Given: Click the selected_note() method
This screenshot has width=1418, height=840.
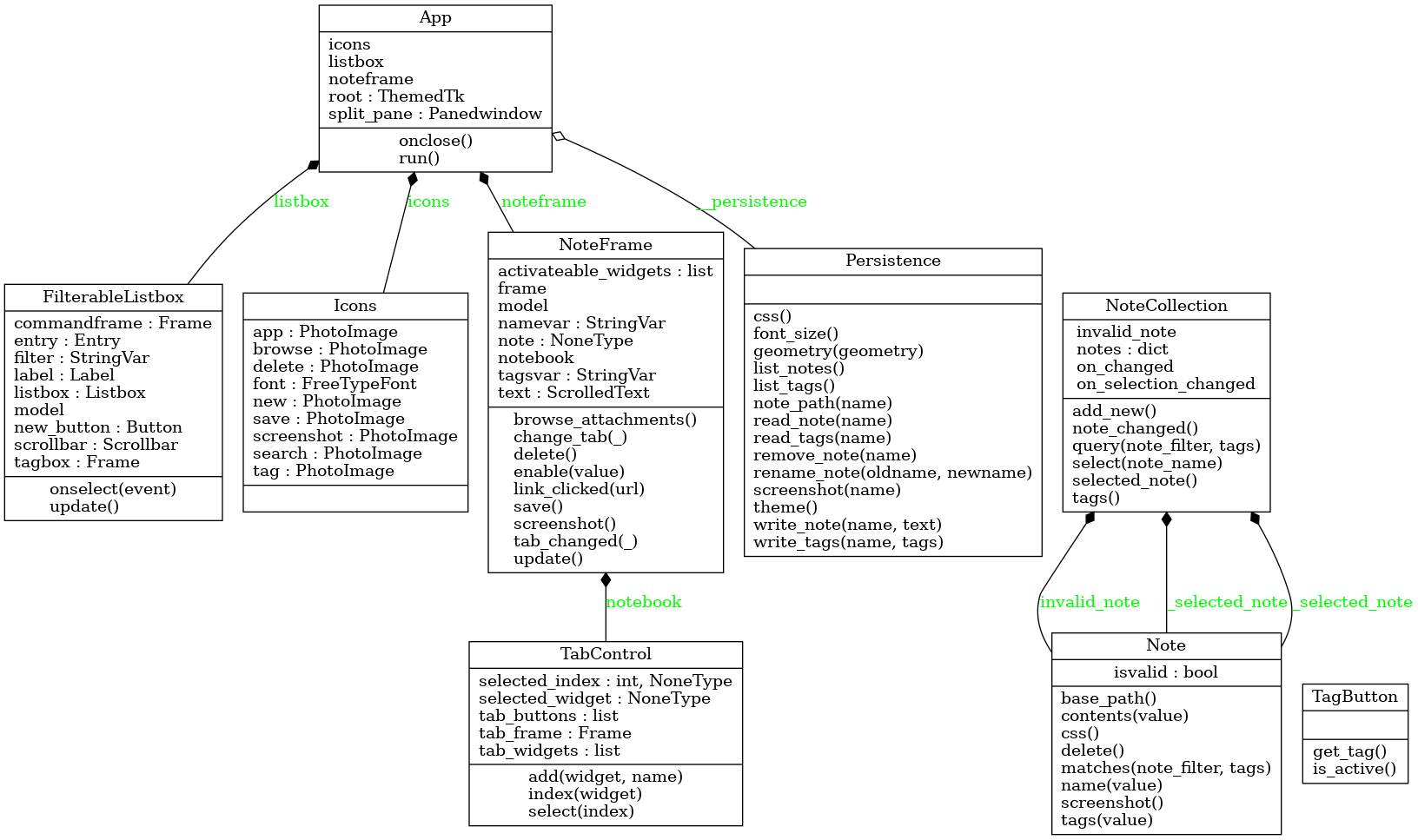Looking at the screenshot, I should (1135, 480).
